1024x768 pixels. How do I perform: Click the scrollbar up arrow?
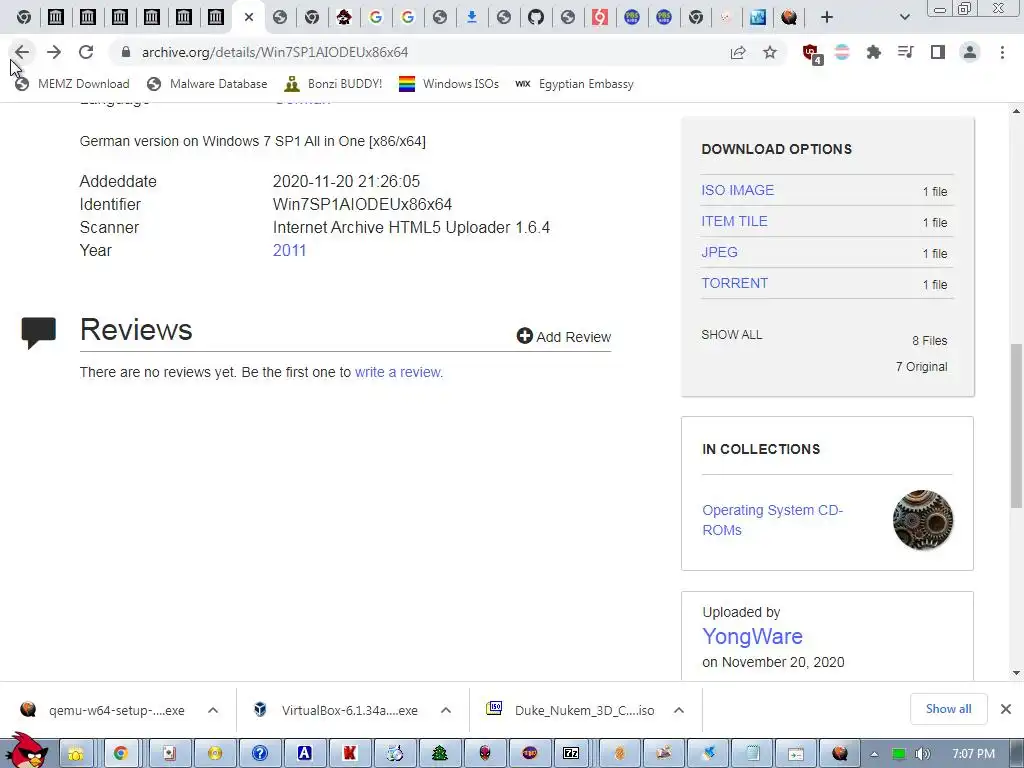pos(1016,111)
